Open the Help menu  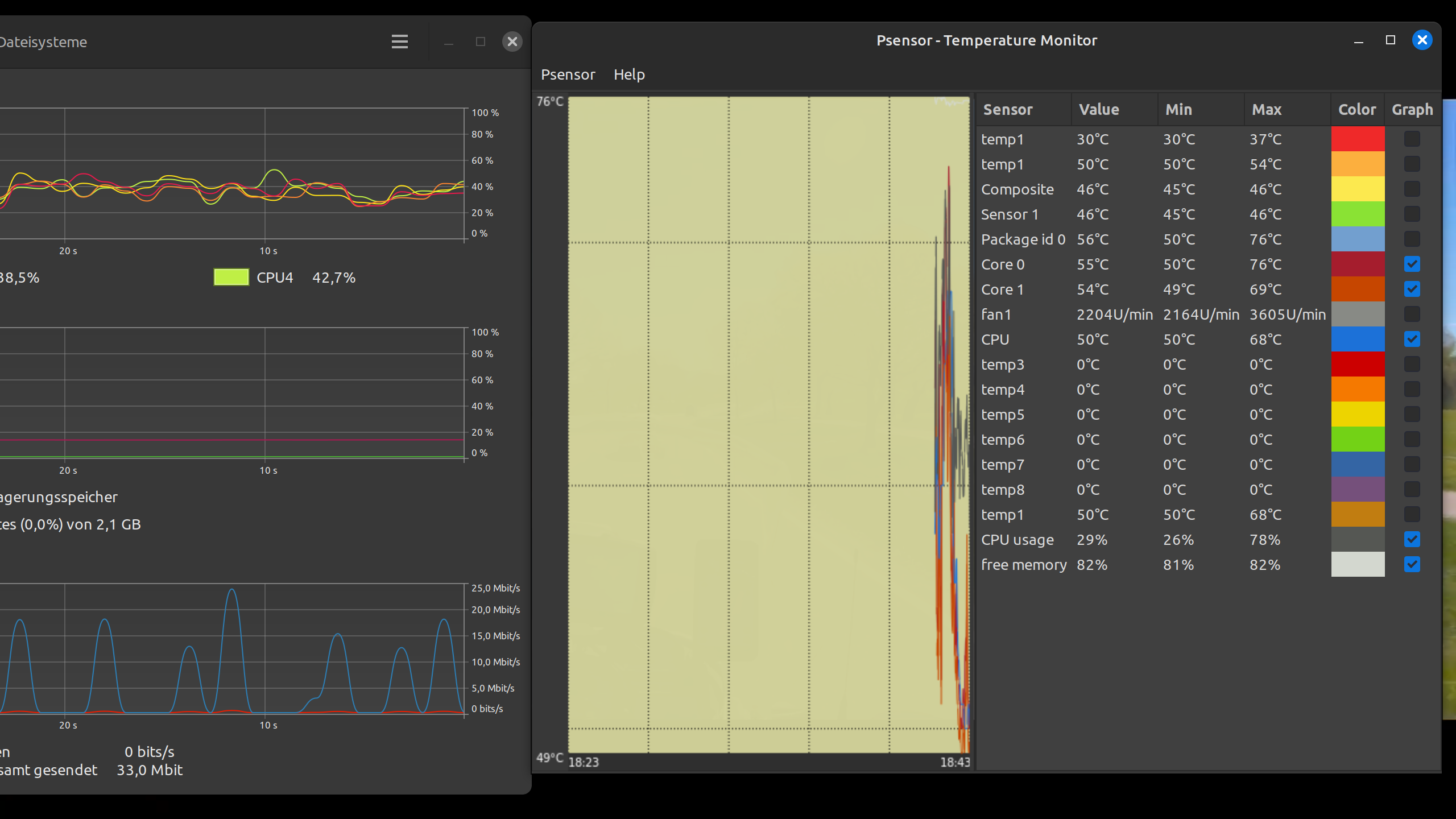point(629,75)
